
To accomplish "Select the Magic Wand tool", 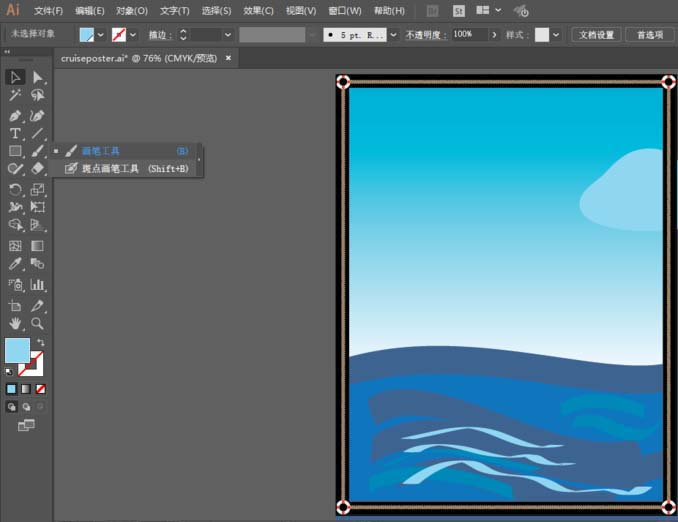I will tap(15, 96).
